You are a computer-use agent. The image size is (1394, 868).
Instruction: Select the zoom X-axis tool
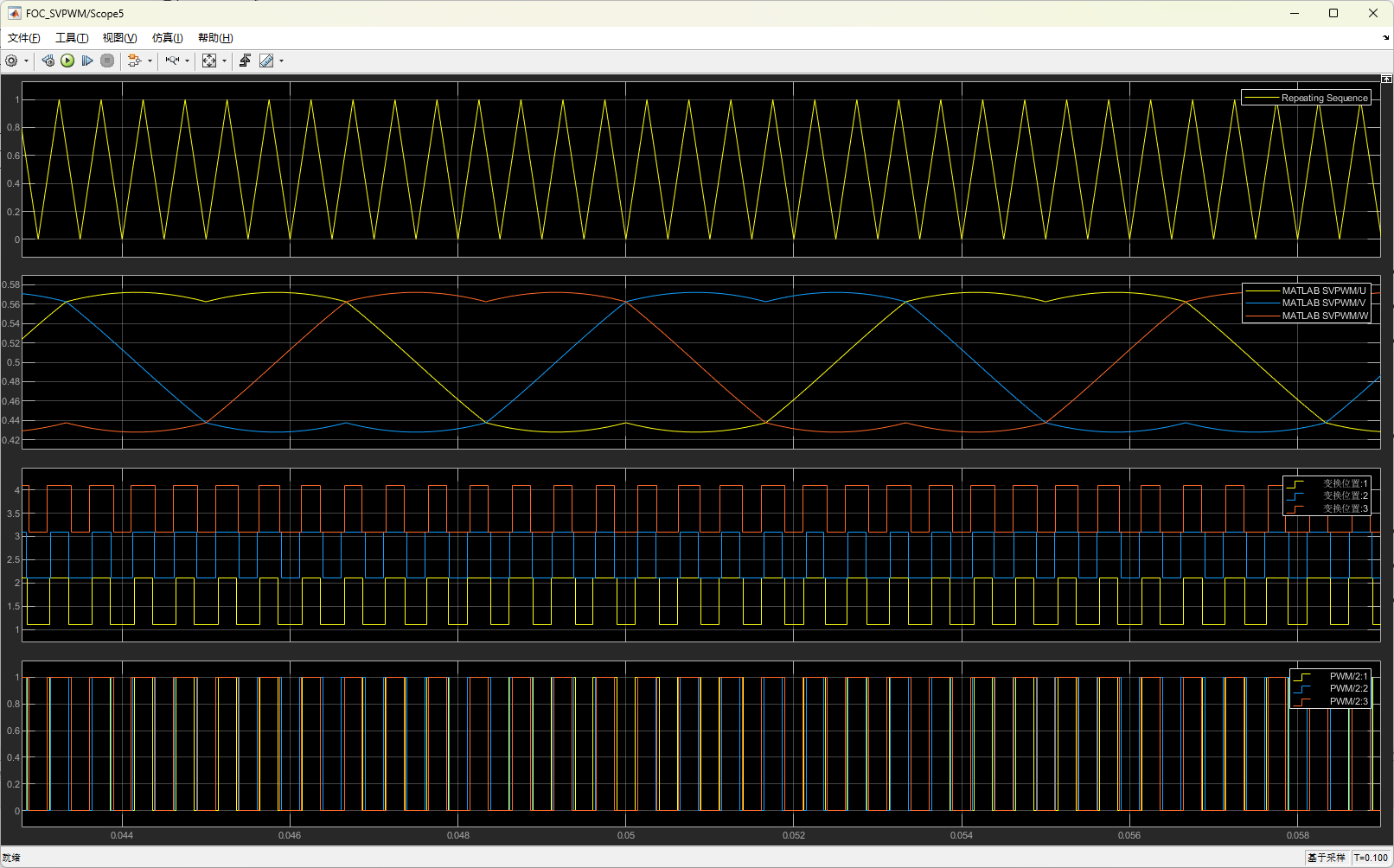(172, 61)
